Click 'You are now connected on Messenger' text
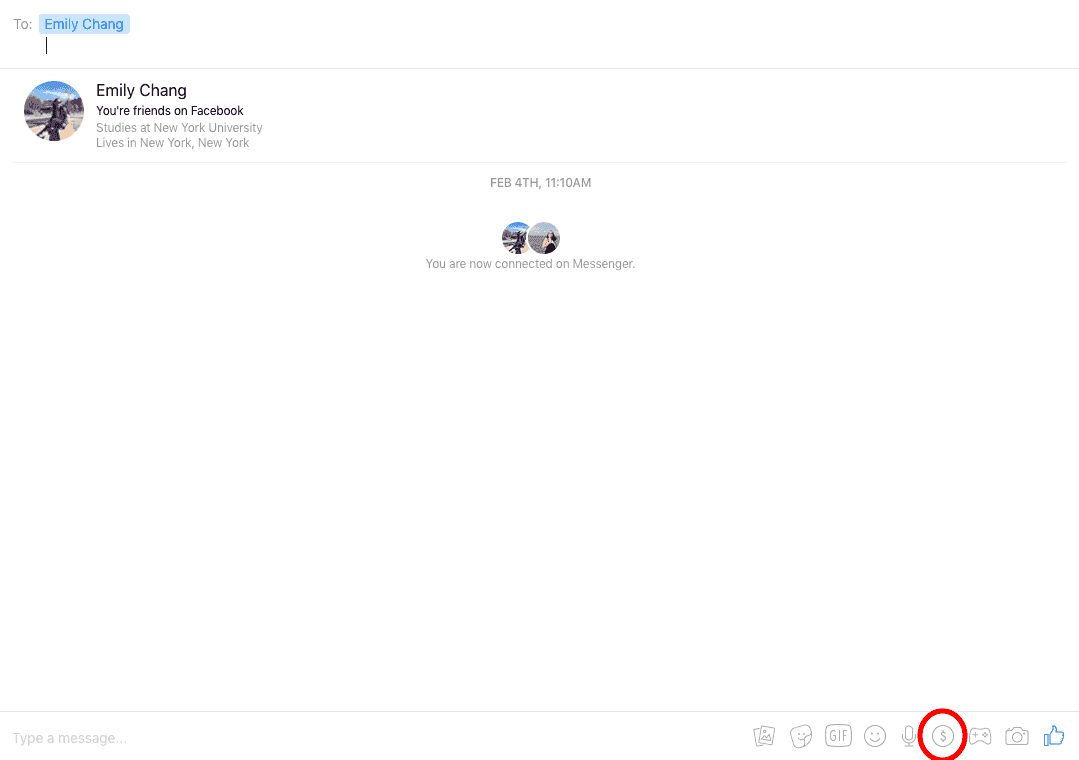The width and height of the screenshot is (1079, 760). pyautogui.click(x=530, y=264)
